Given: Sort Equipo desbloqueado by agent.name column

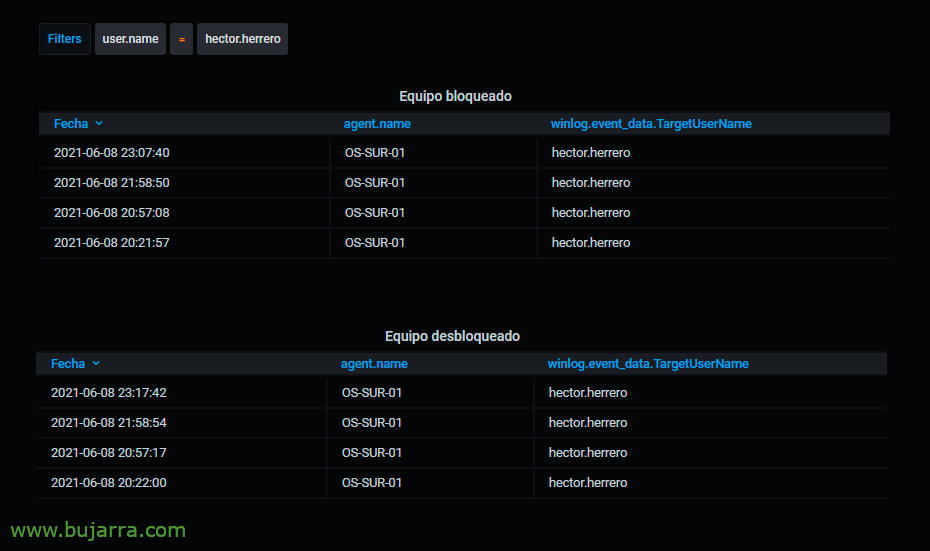Looking at the screenshot, I should 374,364.
